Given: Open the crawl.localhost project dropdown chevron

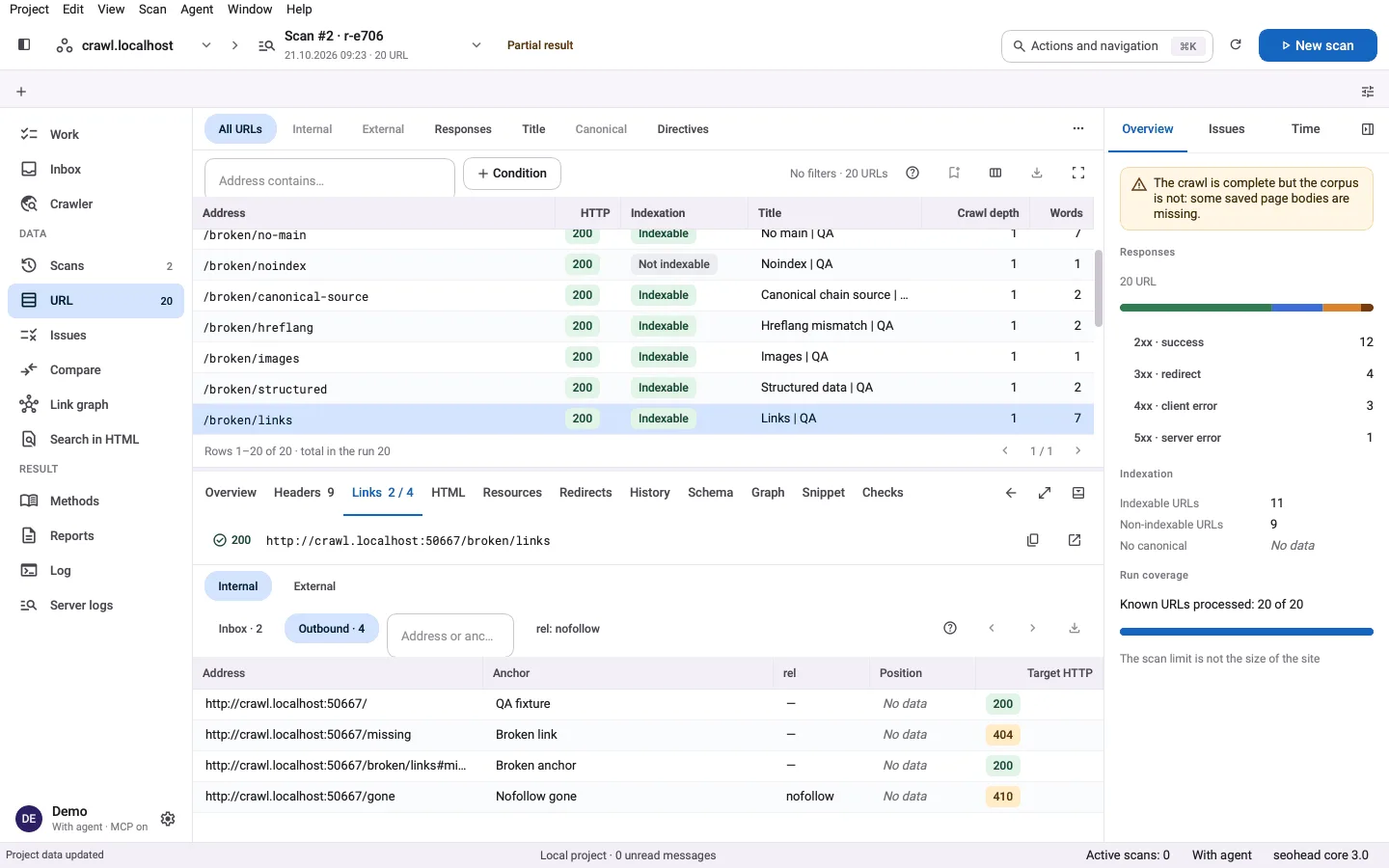Looking at the screenshot, I should click(206, 45).
